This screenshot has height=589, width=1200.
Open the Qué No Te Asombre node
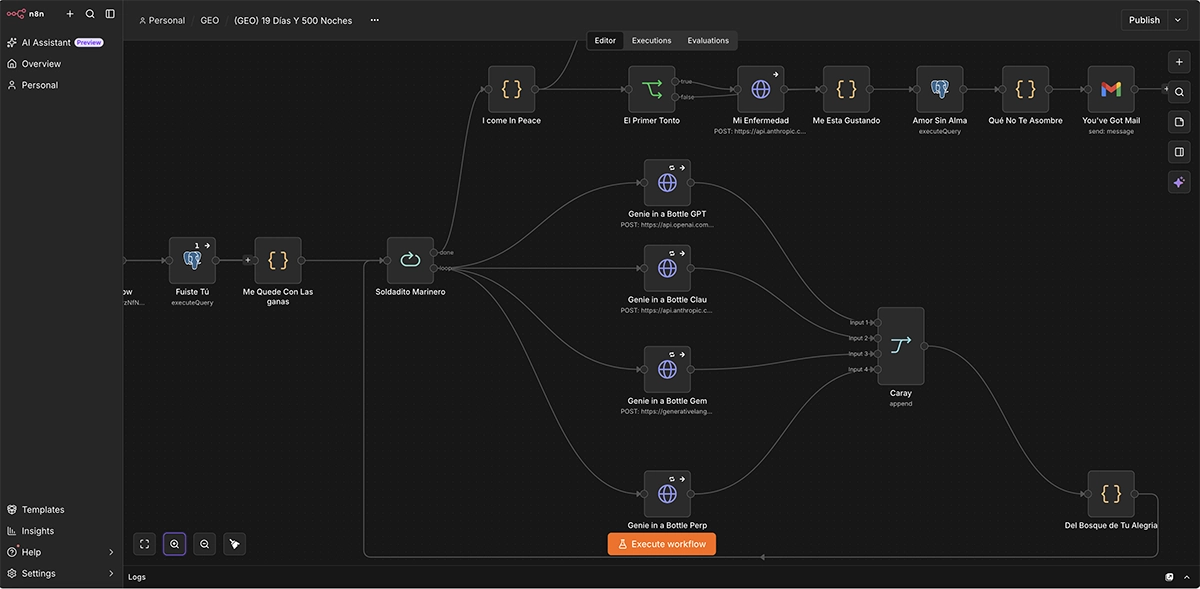click(1026, 89)
